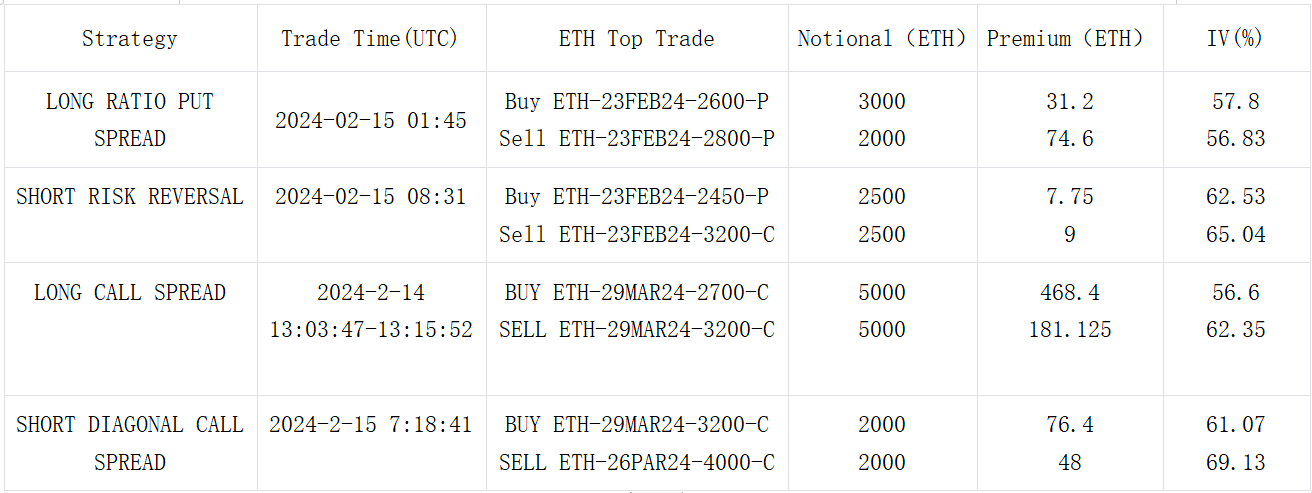Select the LONG CALL SPREAD strategy cell
1312x493 pixels.
tap(129, 293)
